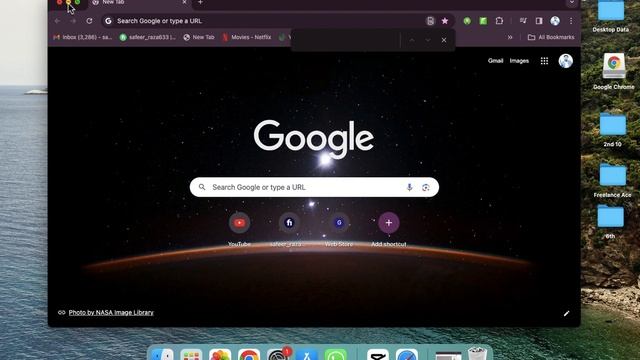Open the Inbox Gmail bookmark
The width and height of the screenshot is (640, 360).
tap(82, 37)
